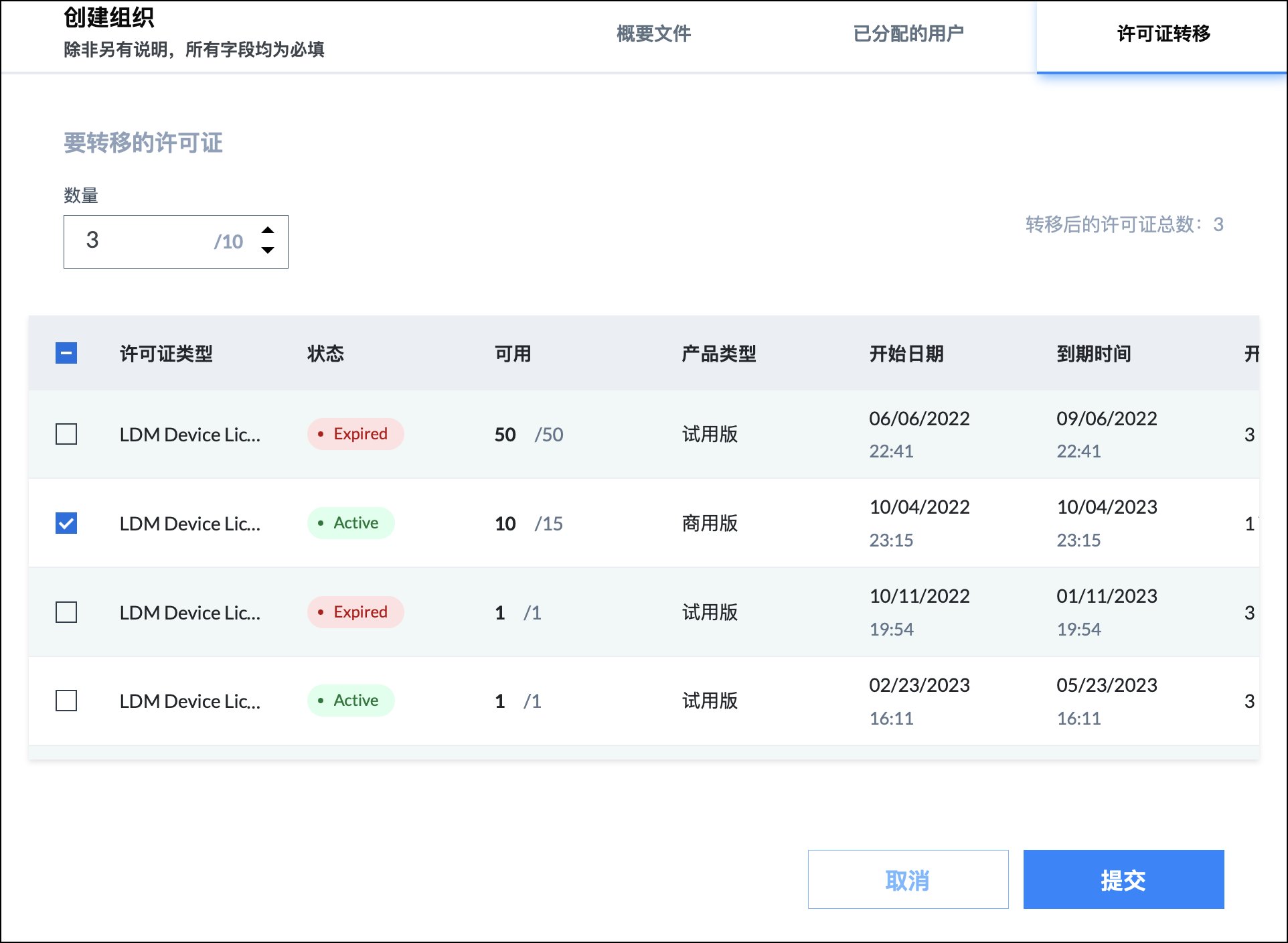Click the 可用 column header
Screen dimensions: 1288x943
point(513,354)
